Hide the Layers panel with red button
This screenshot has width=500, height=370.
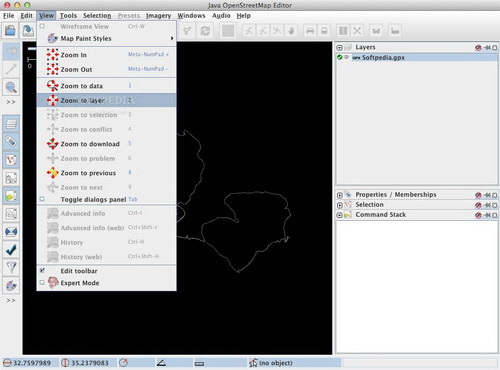coord(478,48)
